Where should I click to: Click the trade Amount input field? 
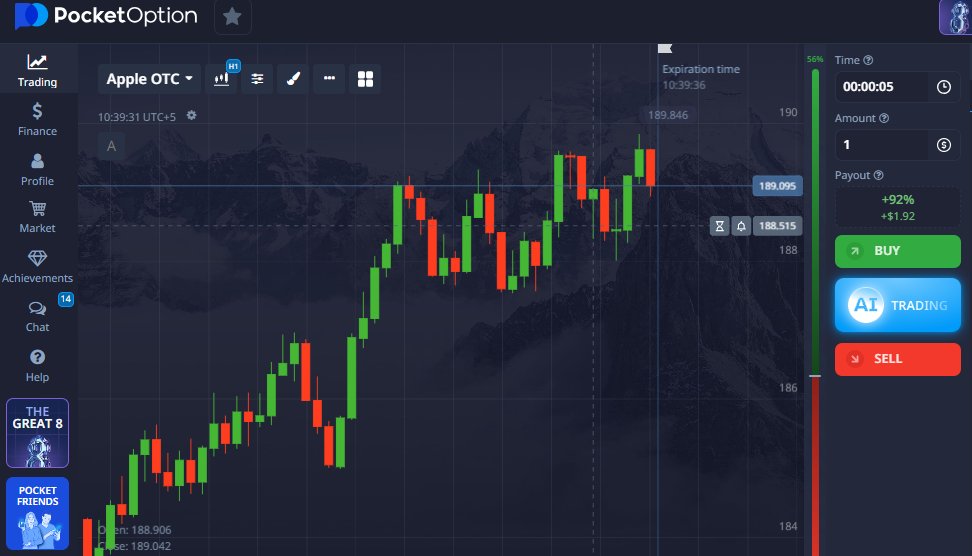883,145
